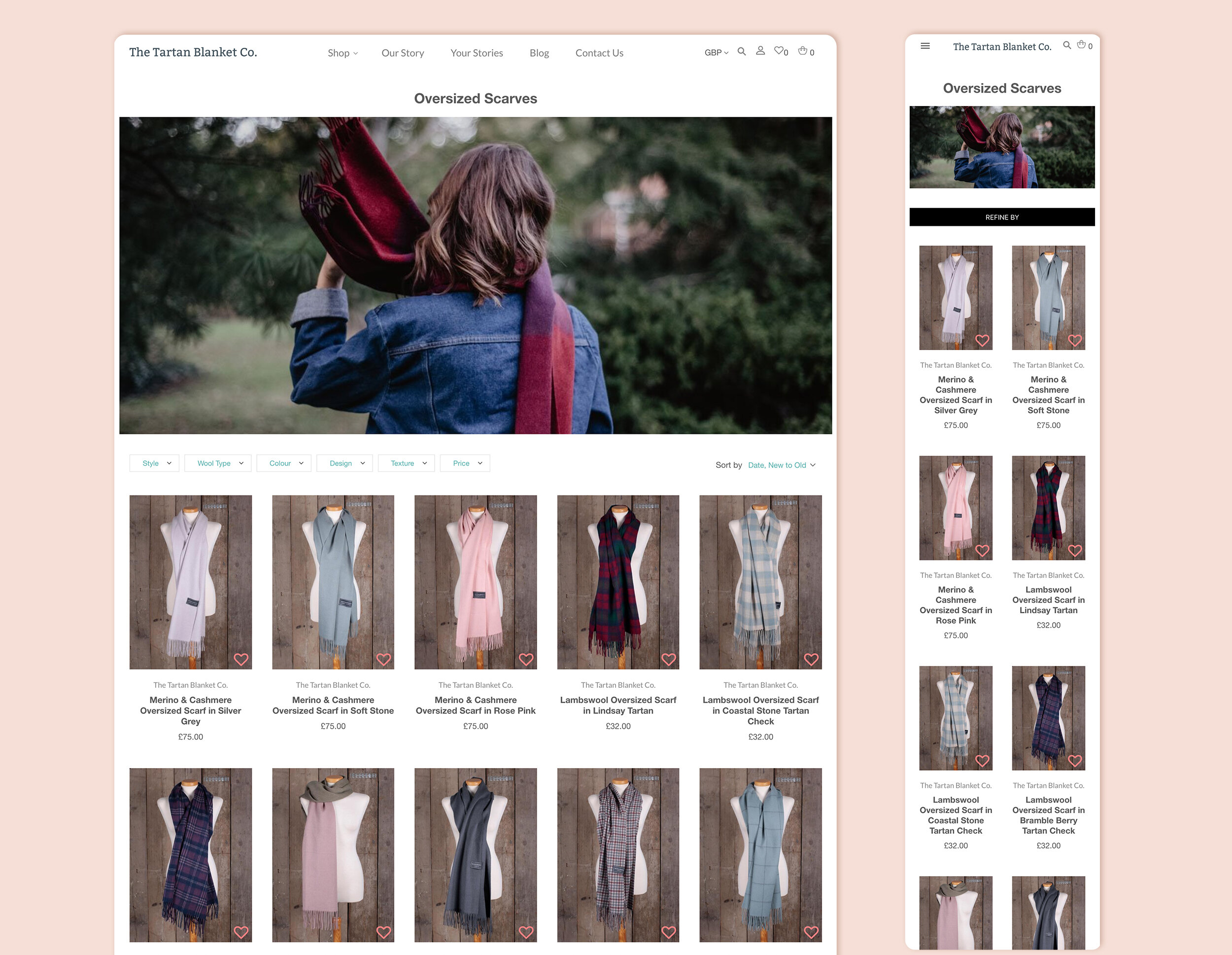The image size is (1232, 955).
Task: Click the large desktop hero banner image
Action: (x=476, y=276)
